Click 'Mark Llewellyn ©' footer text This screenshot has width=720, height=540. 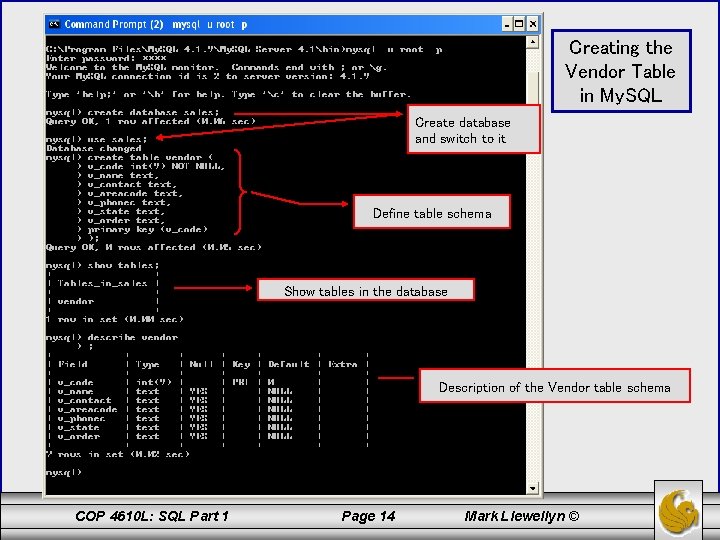pyautogui.click(x=522, y=516)
